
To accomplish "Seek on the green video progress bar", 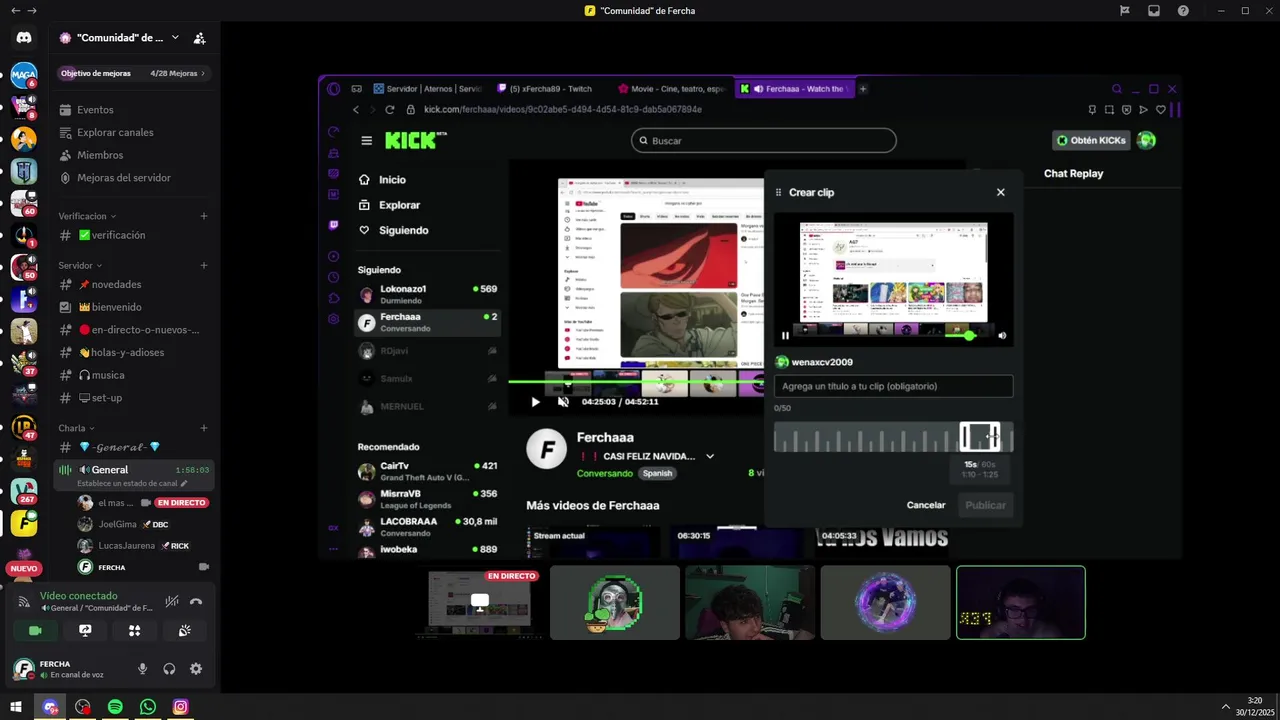I will click(x=636, y=381).
